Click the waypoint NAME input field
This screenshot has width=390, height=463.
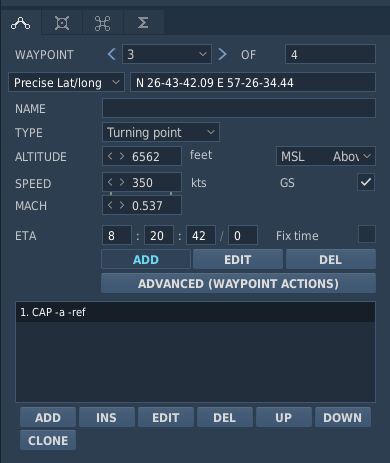click(x=239, y=108)
